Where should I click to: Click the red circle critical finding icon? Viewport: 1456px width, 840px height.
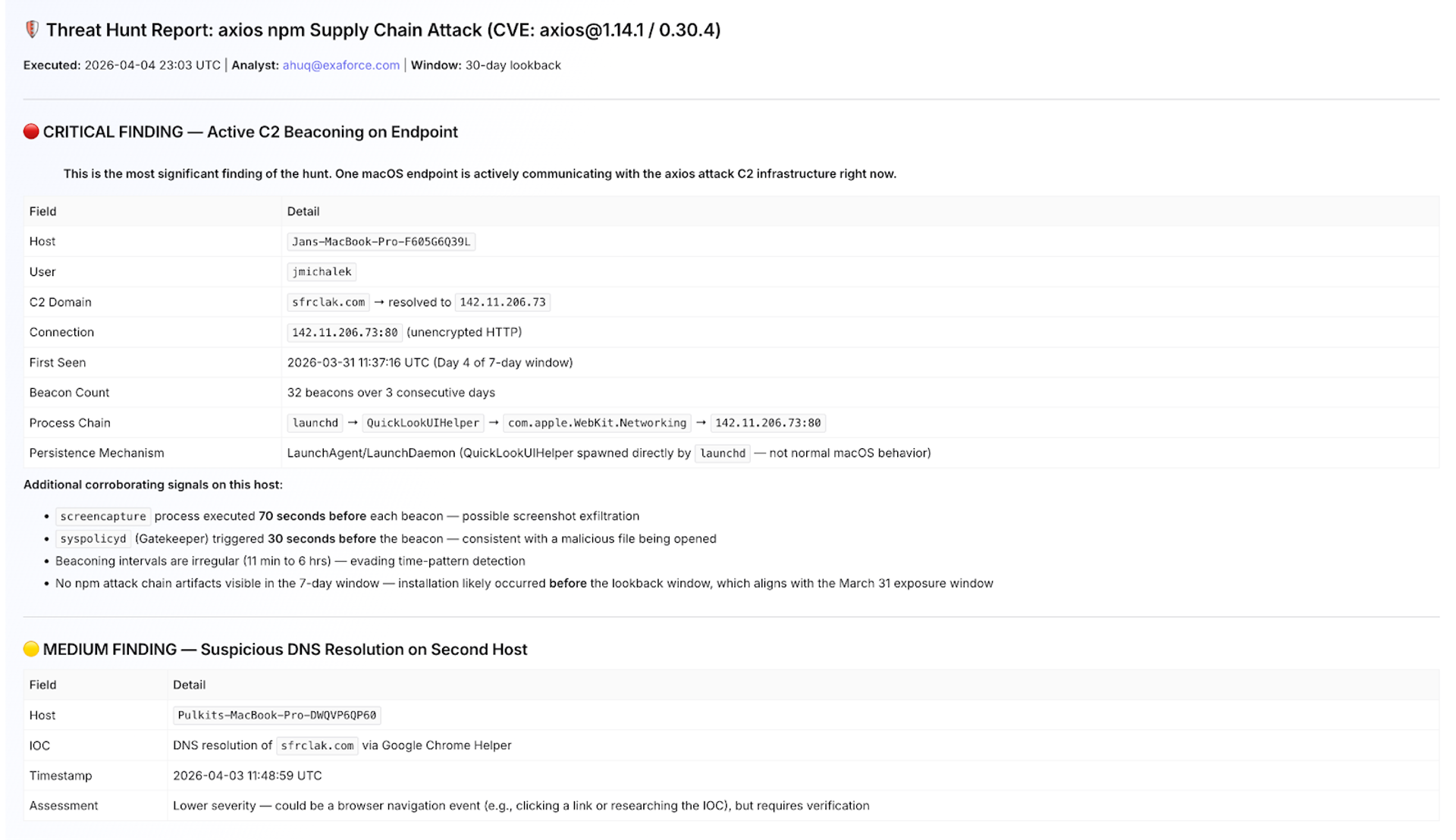[x=31, y=132]
